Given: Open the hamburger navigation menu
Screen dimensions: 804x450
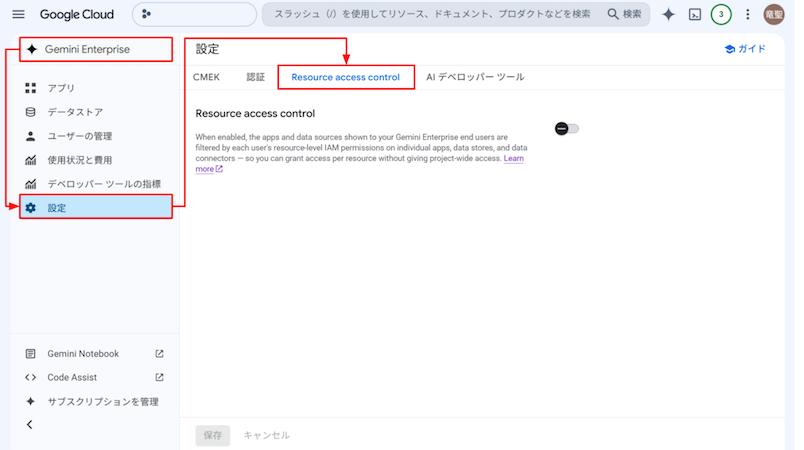Looking at the screenshot, I should [18, 14].
